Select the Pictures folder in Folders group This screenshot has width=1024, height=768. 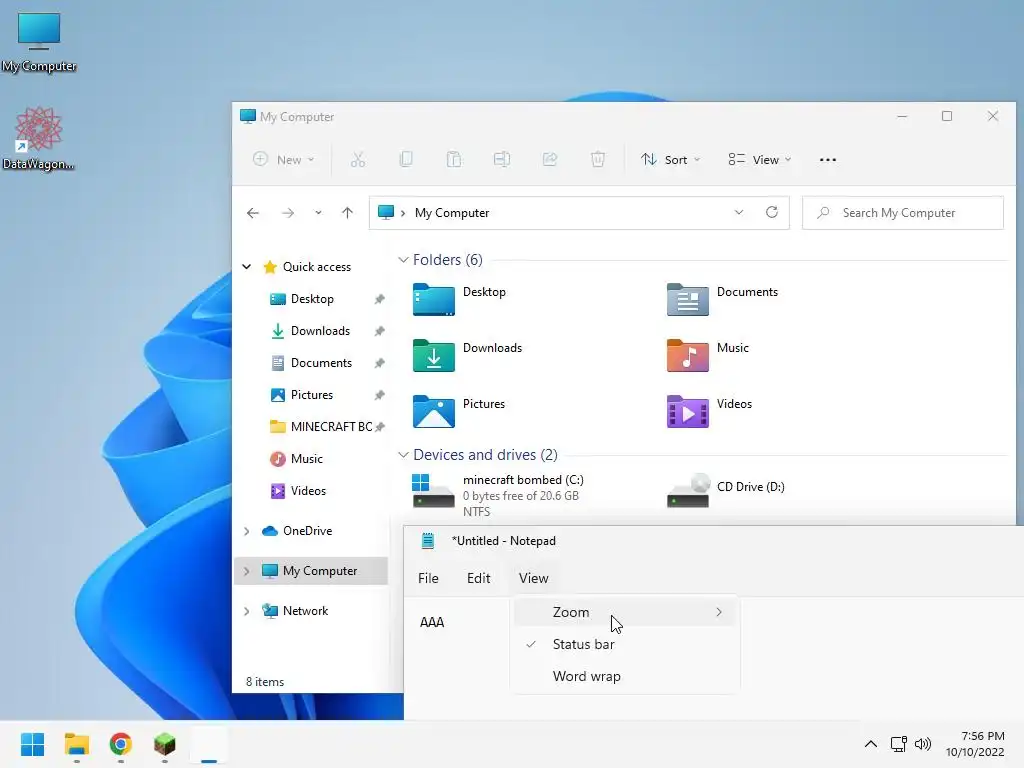[x=460, y=411]
